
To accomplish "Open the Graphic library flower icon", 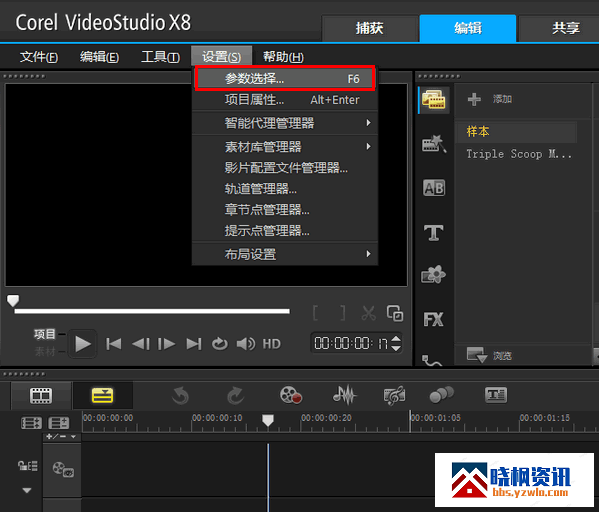I will click(x=434, y=274).
